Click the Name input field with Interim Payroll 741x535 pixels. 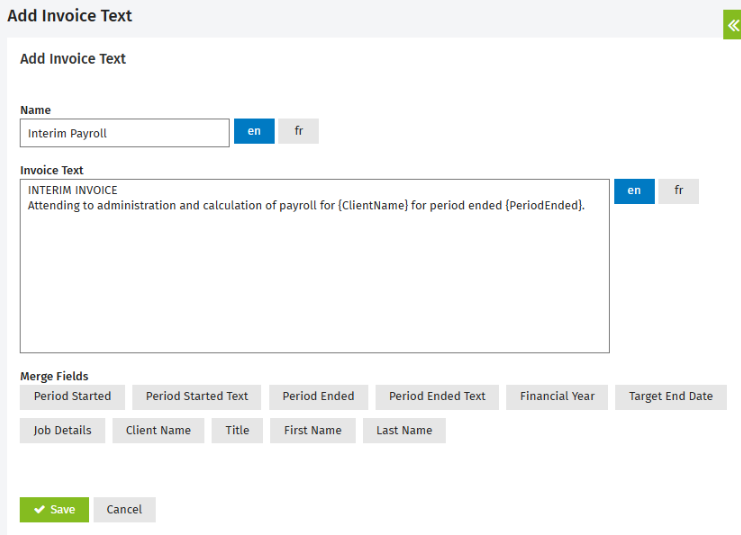[125, 133]
